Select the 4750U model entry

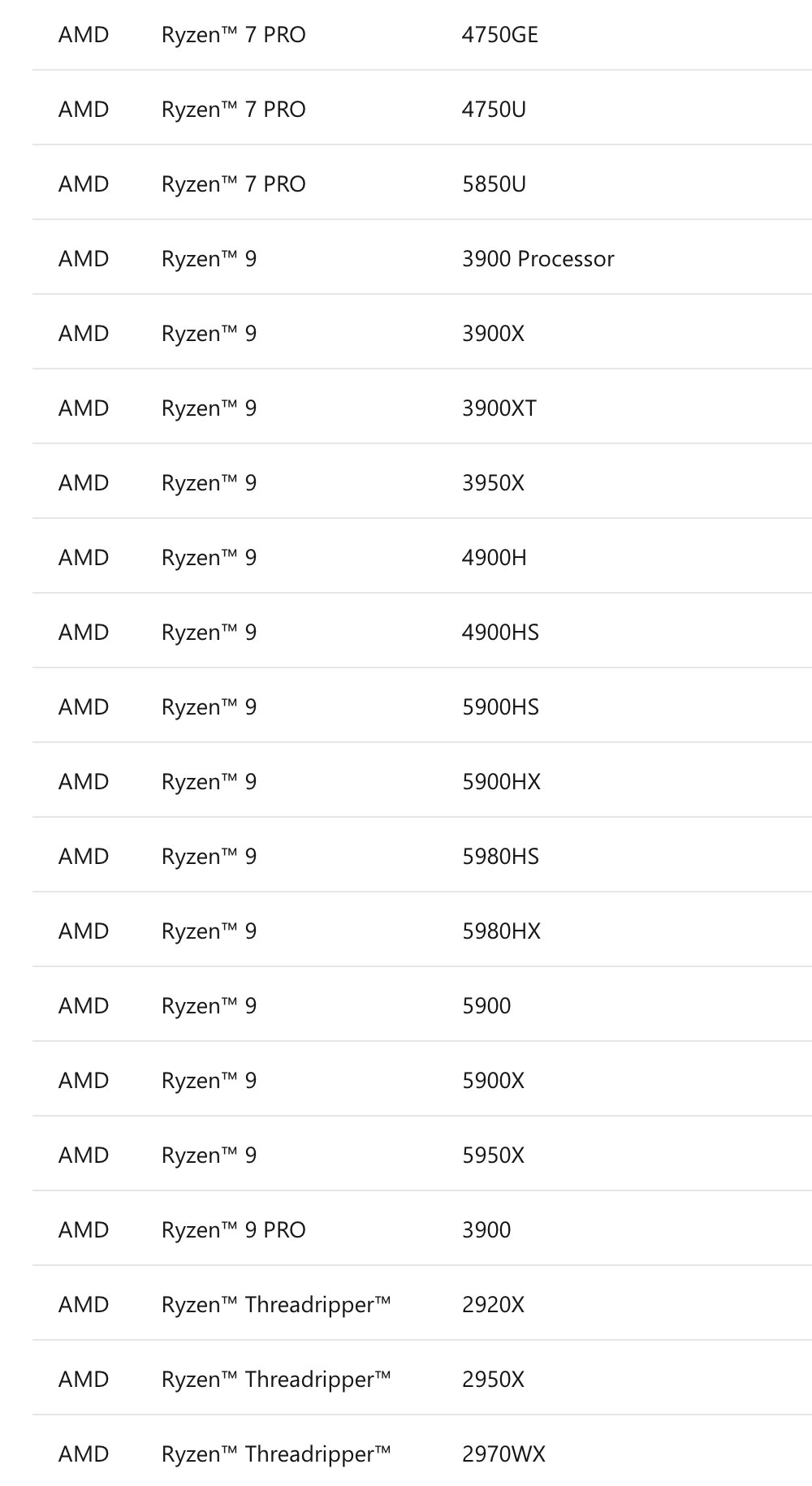[494, 110]
